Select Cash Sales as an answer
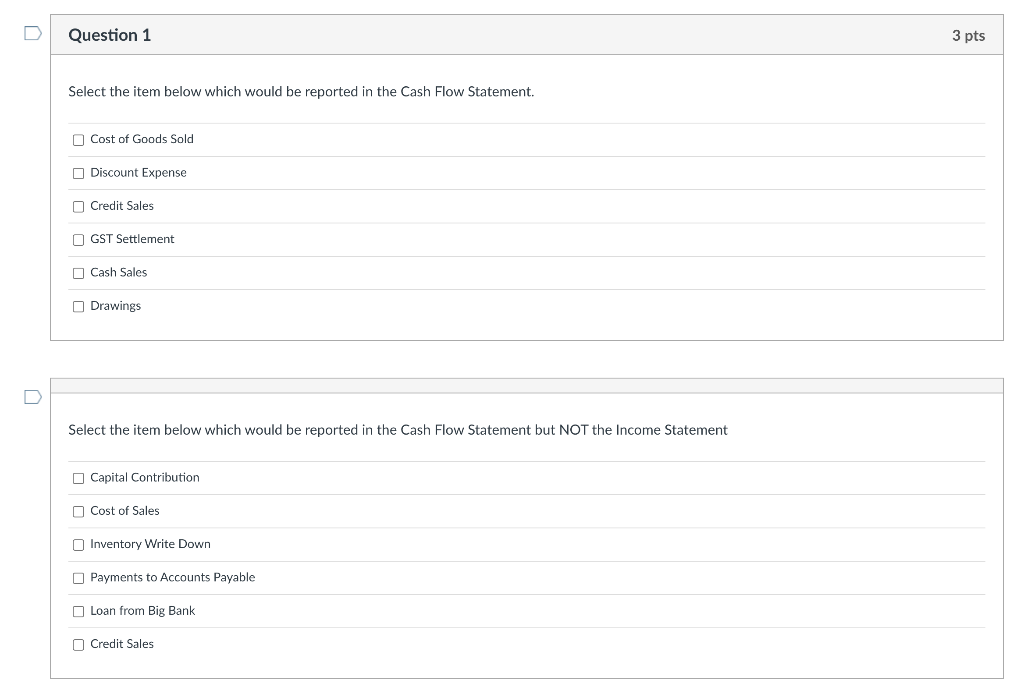Image resolution: width=1024 pixels, height=694 pixels. coord(78,272)
